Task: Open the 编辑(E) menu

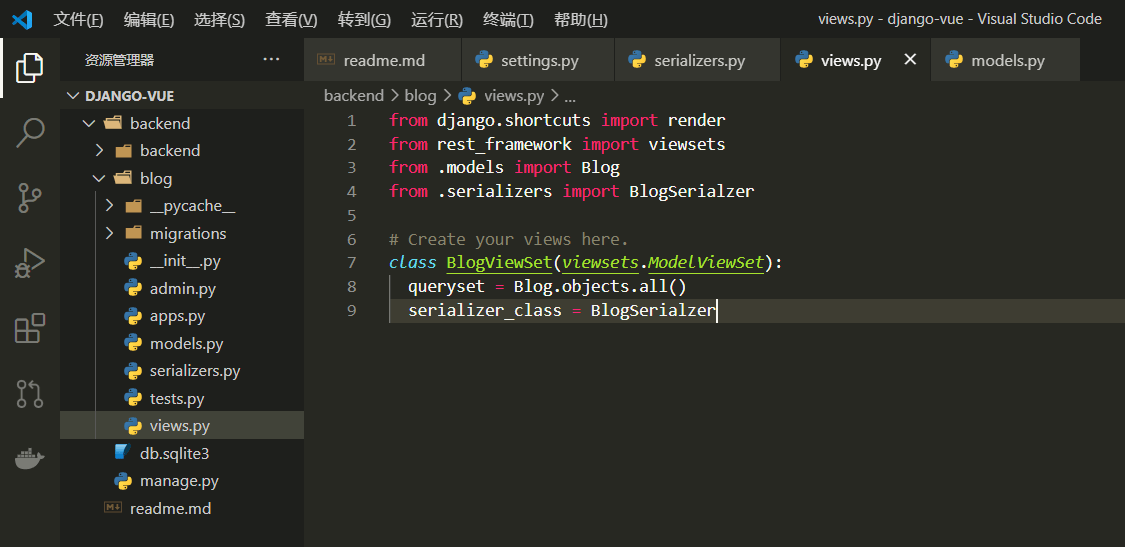Action: point(149,20)
